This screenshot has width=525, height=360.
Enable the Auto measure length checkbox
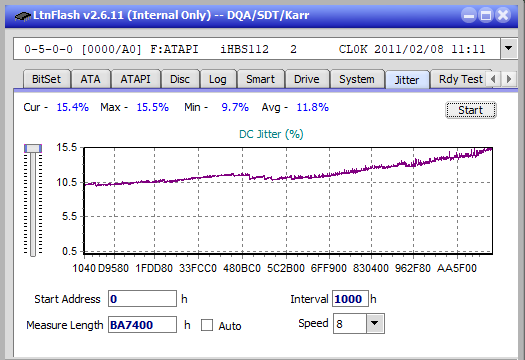207,325
